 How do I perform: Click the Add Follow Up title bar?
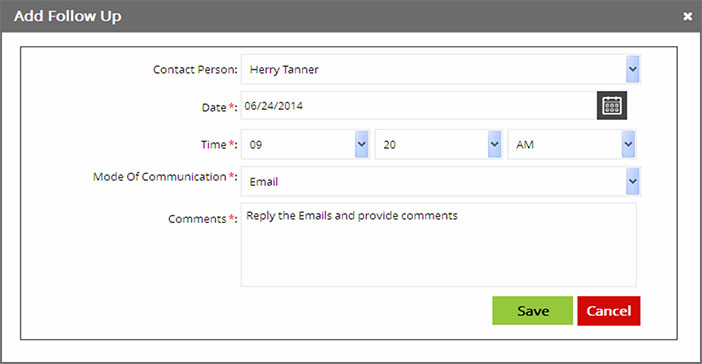pos(351,16)
